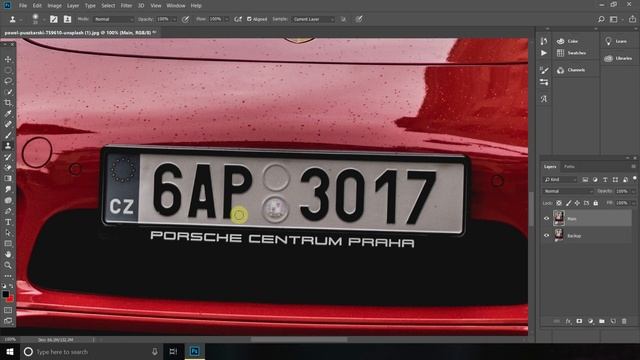The image size is (640, 360).
Task: Toggle lock image pixels brush icon
Action: (568, 203)
